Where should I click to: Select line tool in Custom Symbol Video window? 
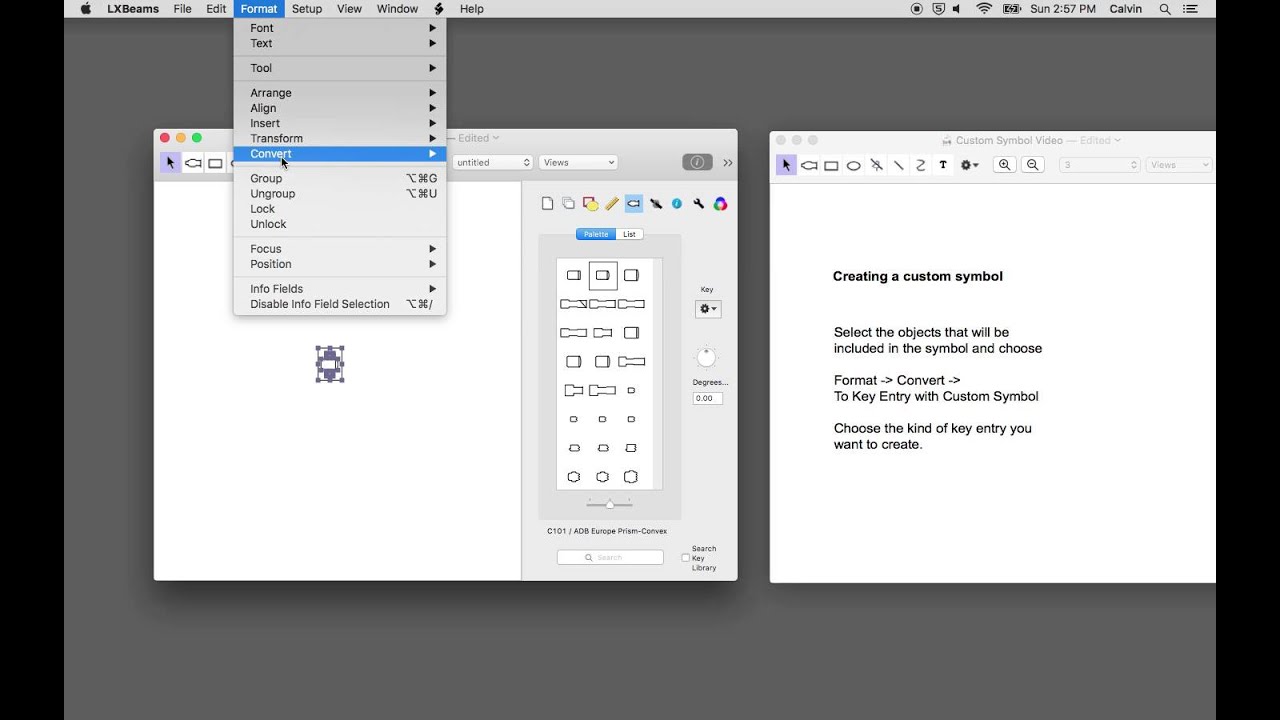click(x=898, y=165)
